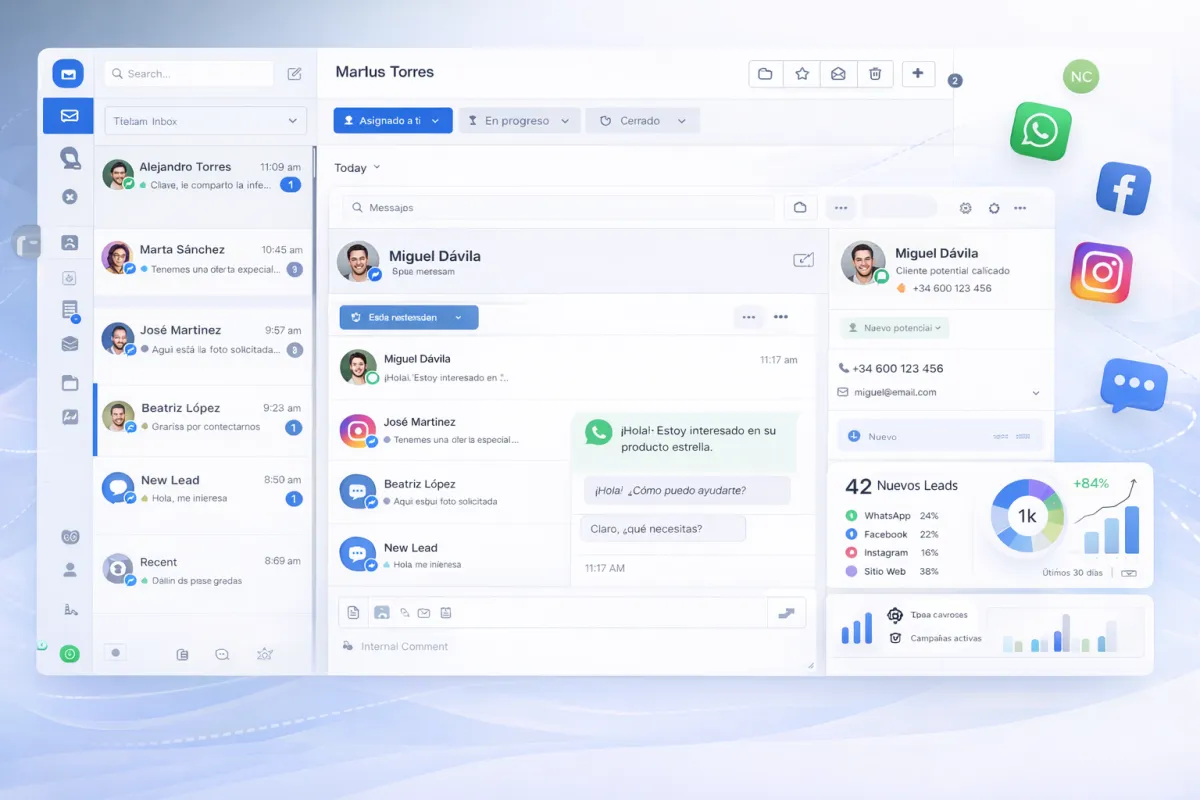Open the Cerrado dropdown

(643, 121)
